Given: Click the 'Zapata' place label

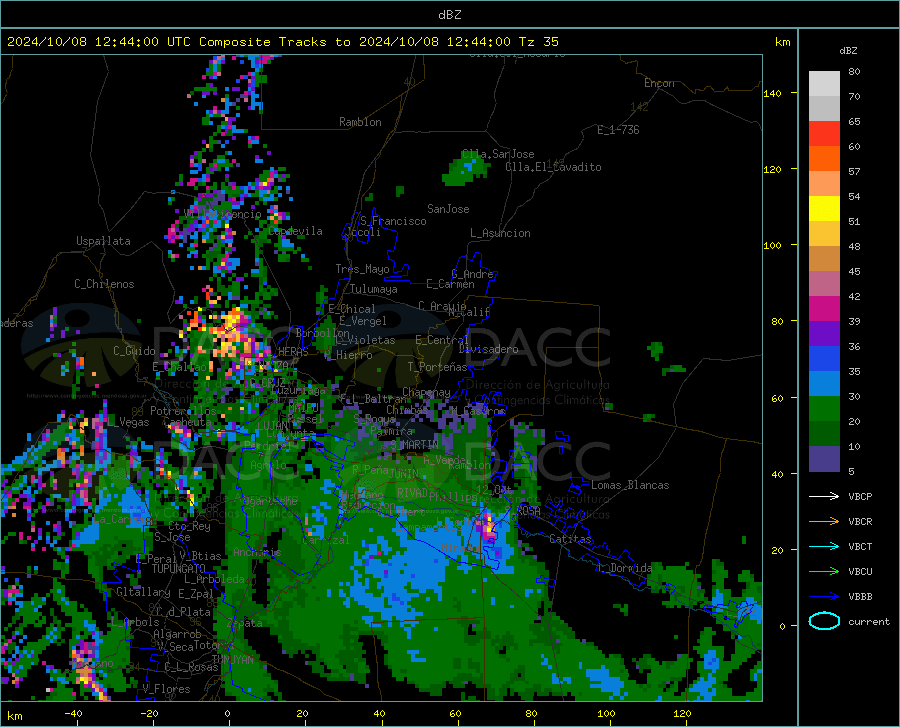Looking at the screenshot, I should tap(245, 623).
